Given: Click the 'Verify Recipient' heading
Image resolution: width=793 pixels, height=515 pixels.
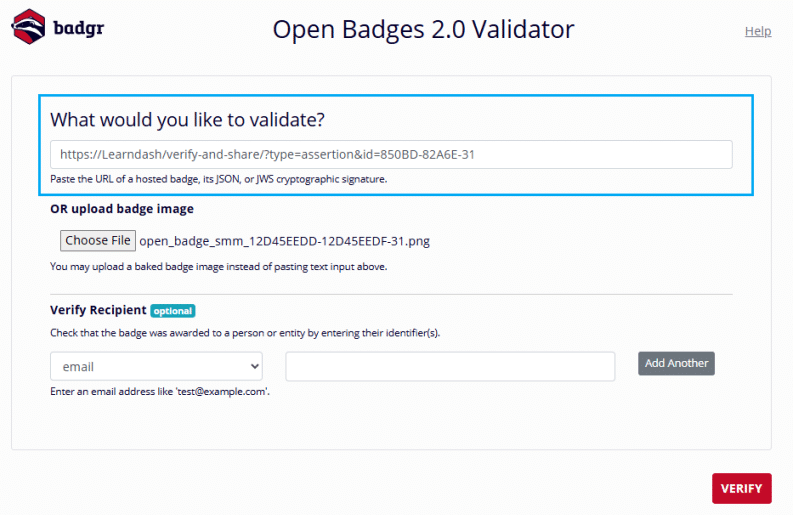Looking at the screenshot, I should [98, 310].
